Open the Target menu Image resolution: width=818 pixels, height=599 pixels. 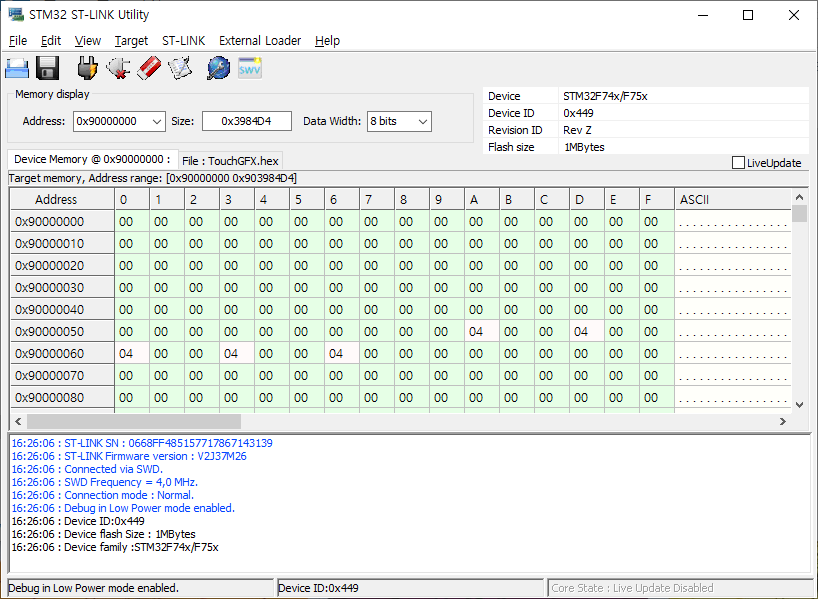(131, 41)
